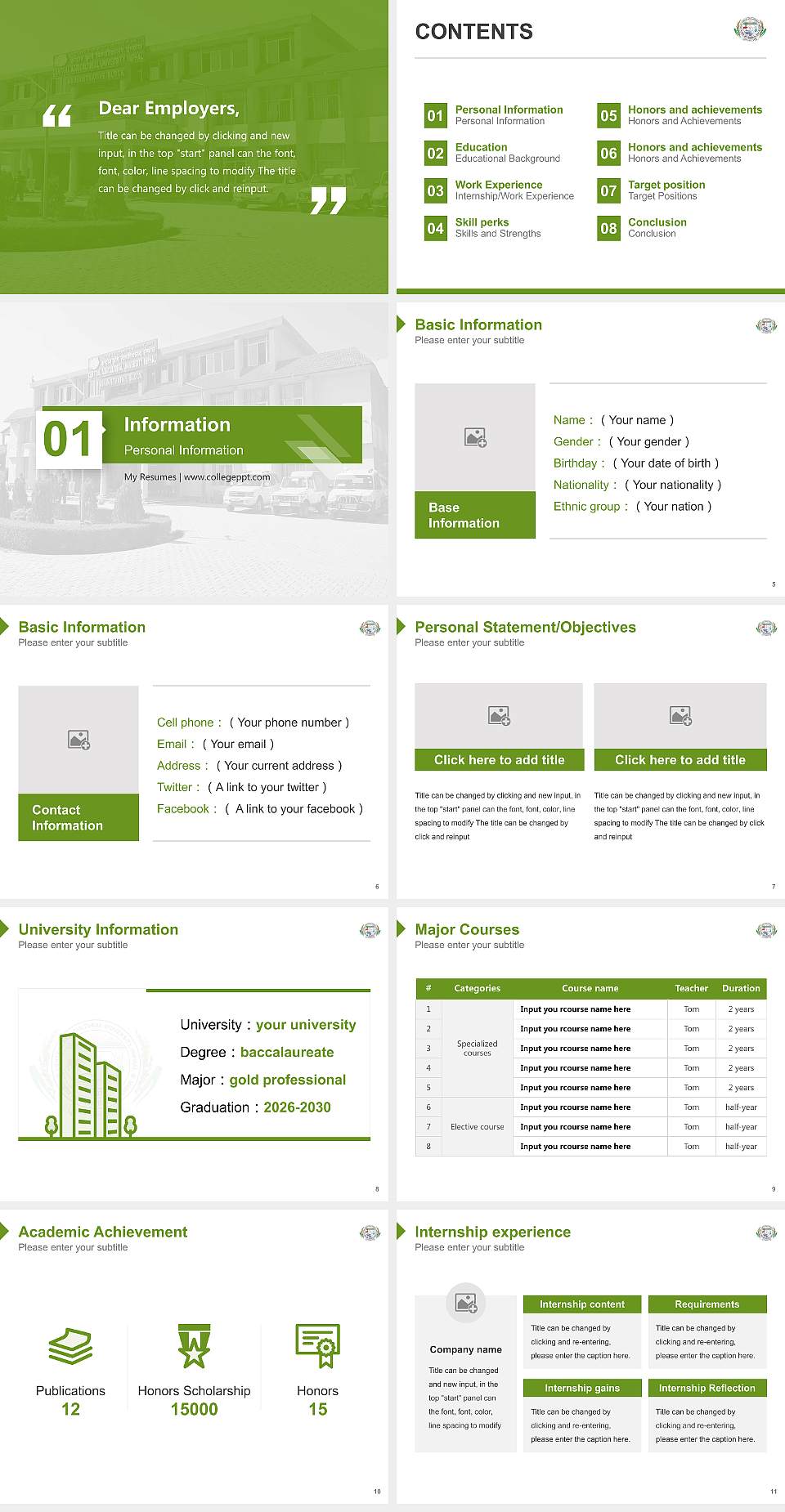Click the 'Duration' table header

(x=741, y=988)
